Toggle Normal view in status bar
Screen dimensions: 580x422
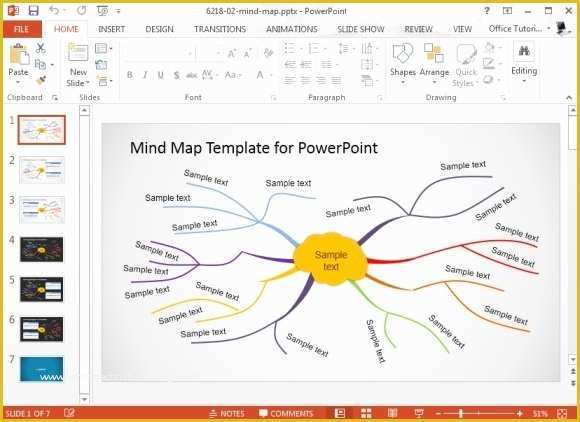click(x=340, y=413)
